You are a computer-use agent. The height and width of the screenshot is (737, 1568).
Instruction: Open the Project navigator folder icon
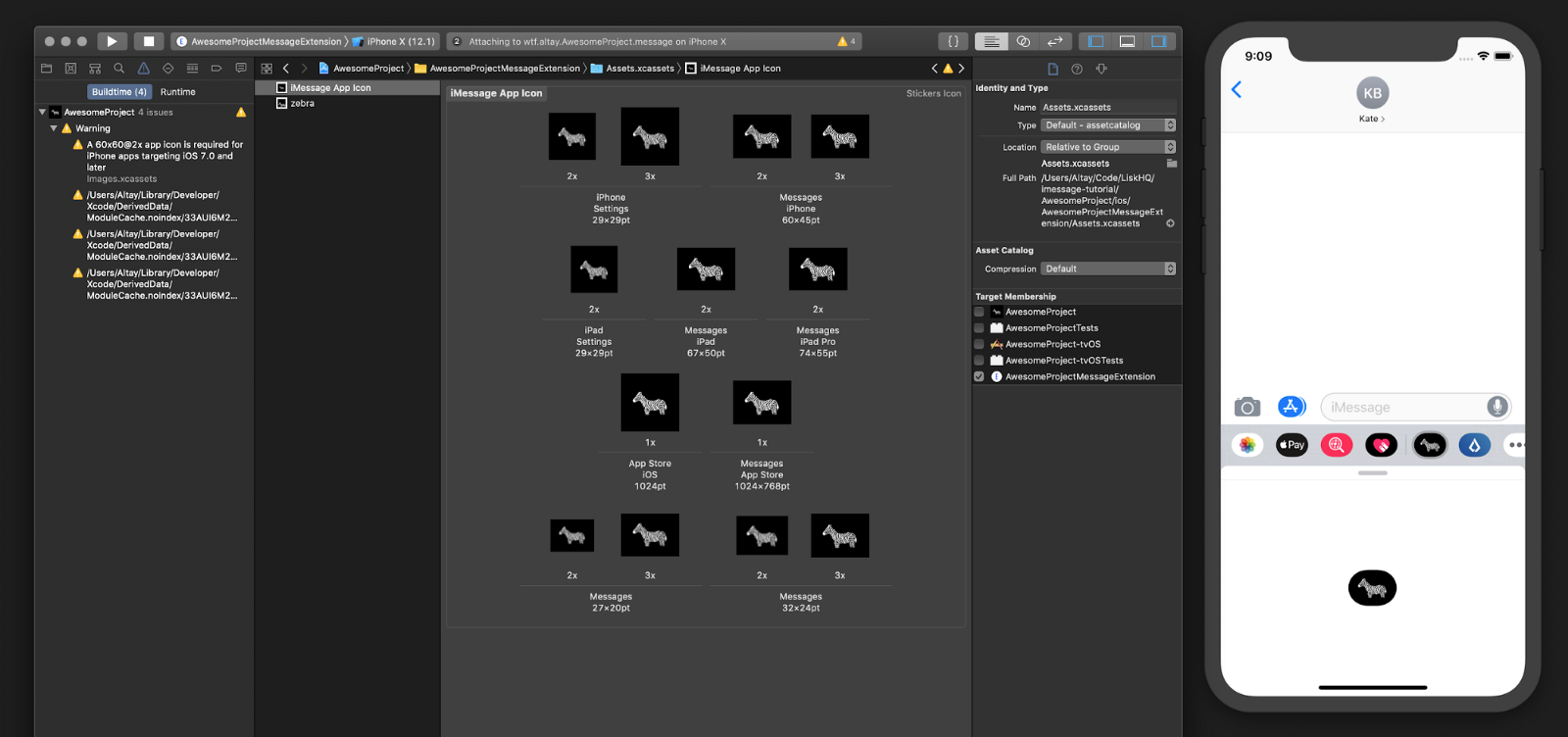click(46, 69)
